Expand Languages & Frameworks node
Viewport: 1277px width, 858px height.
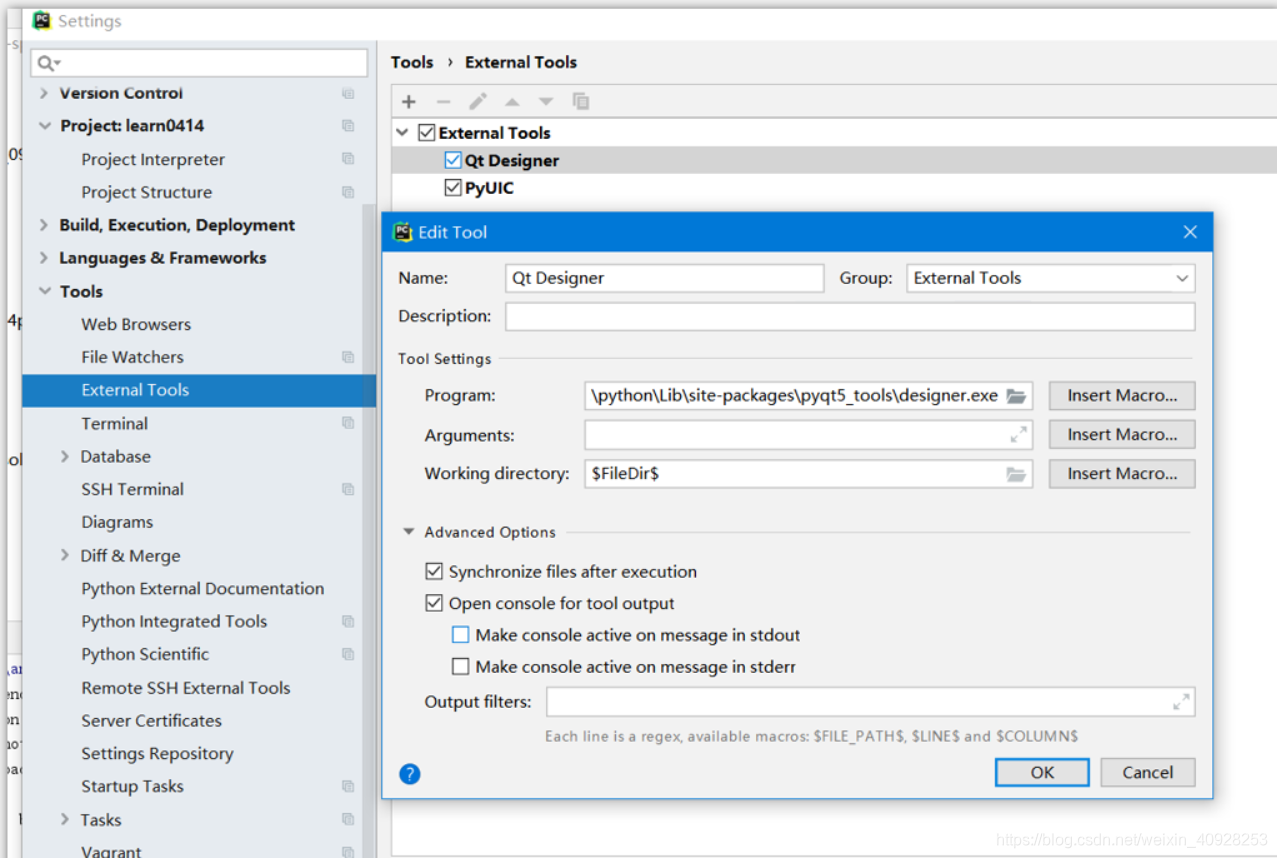point(43,258)
